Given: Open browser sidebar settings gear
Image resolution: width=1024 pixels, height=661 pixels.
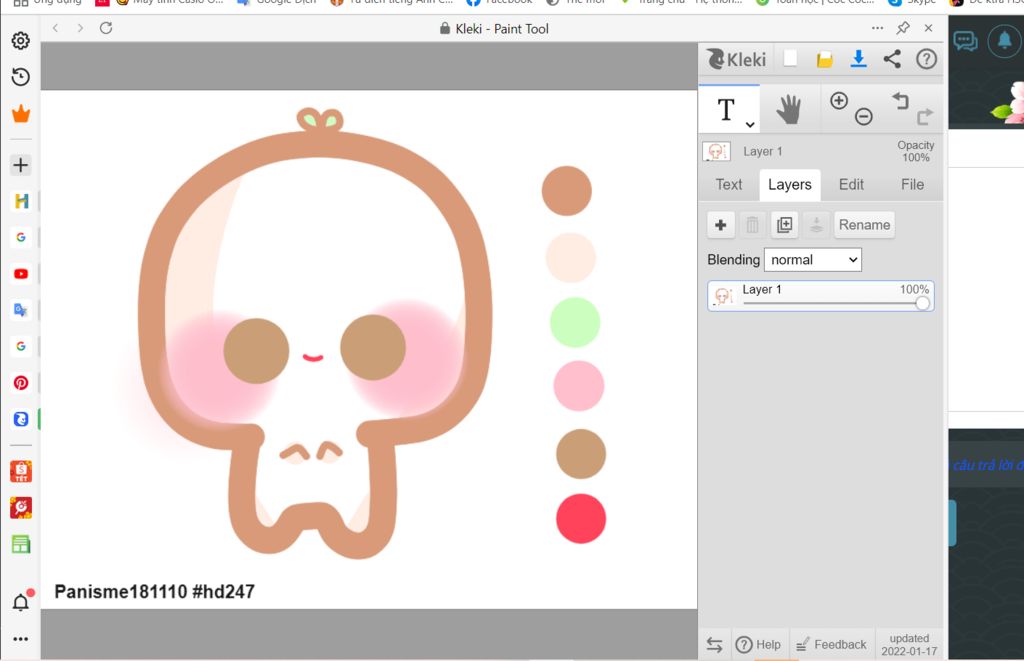Looking at the screenshot, I should click(x=21, y=40).
